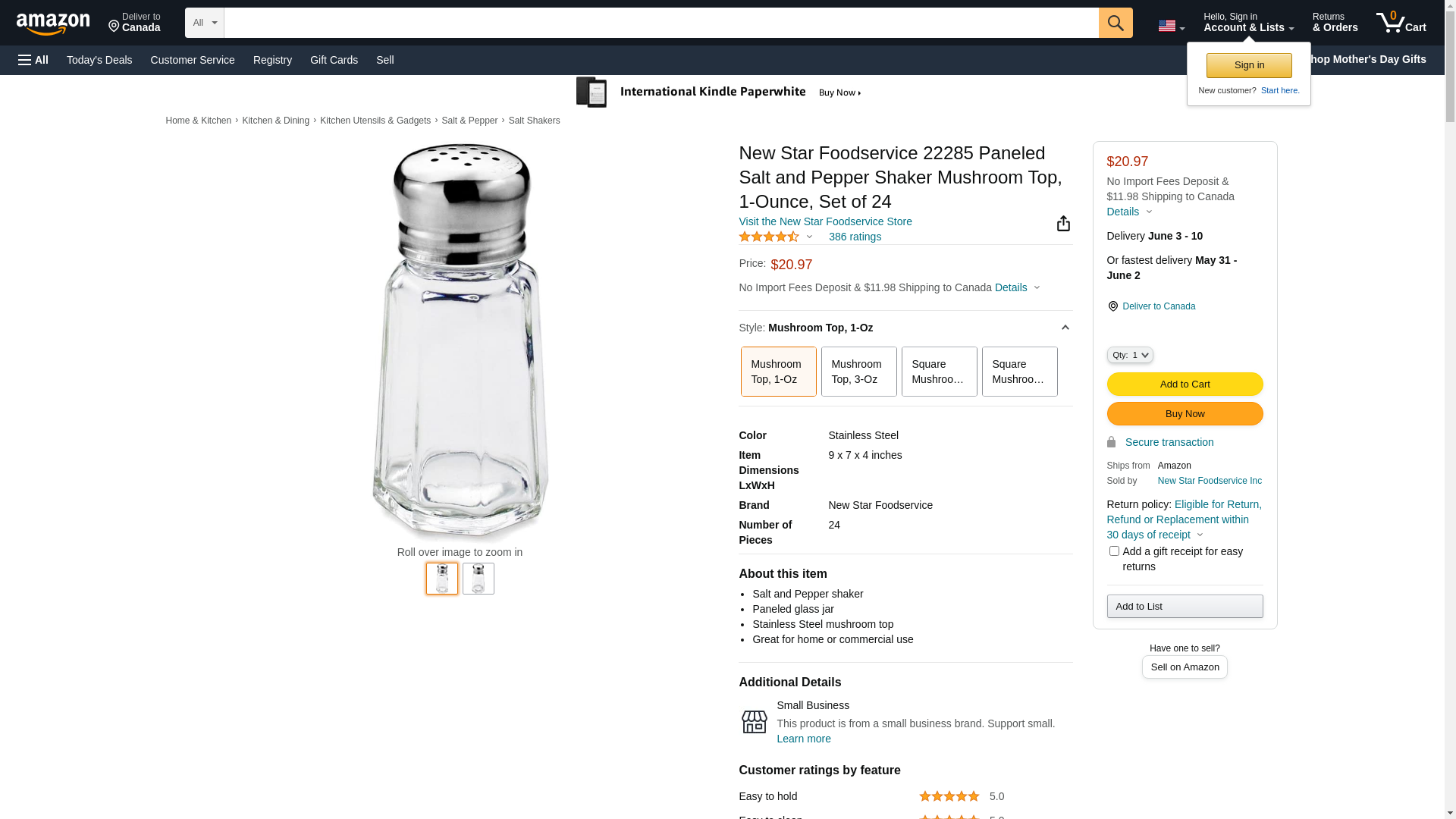Click into the Amazon search field
Image resolution: width=1456 pixels, height=819 pixels.
pyautogui.click(x=661, y=23)
